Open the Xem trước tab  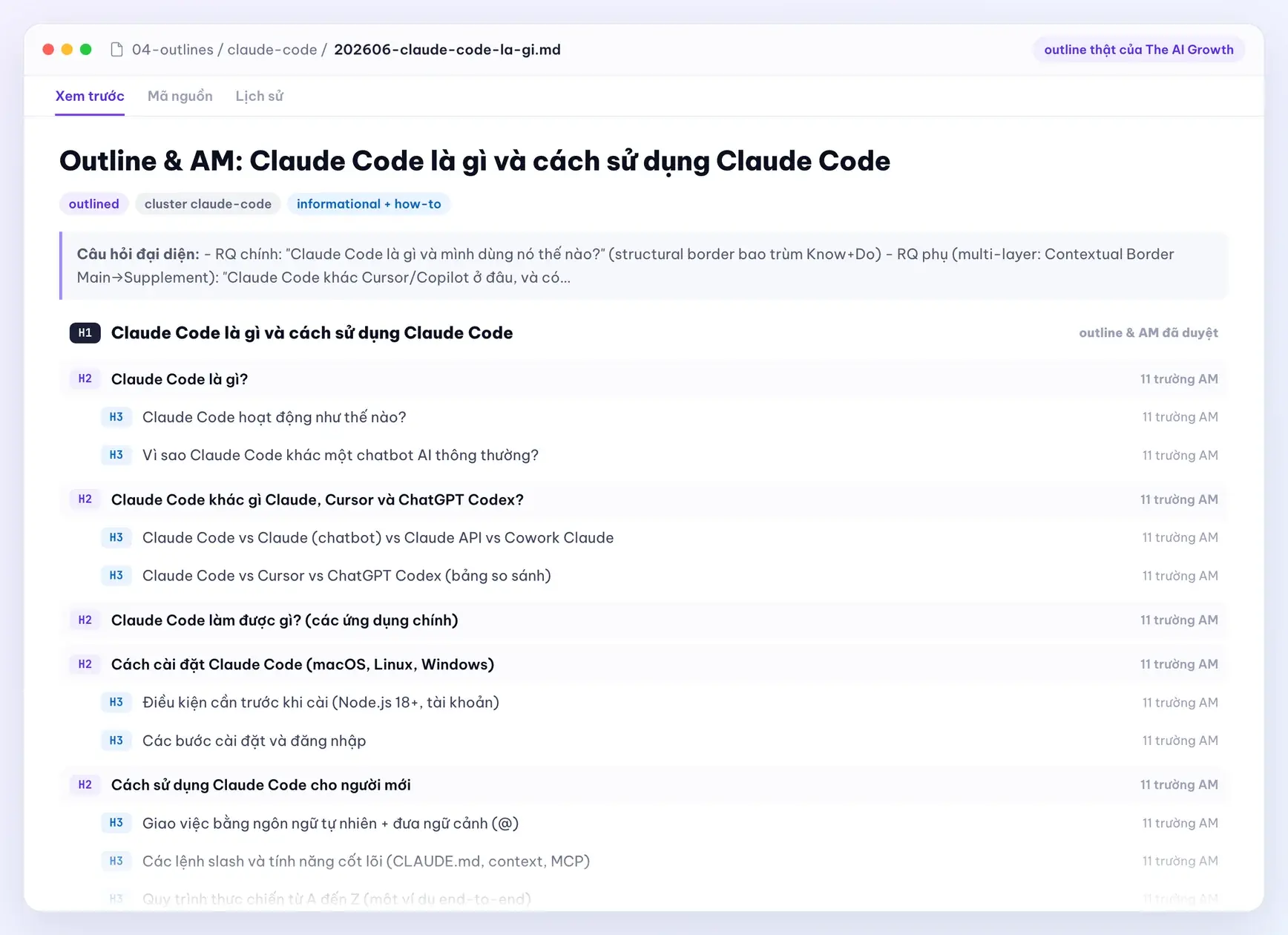tap(90, 96)
